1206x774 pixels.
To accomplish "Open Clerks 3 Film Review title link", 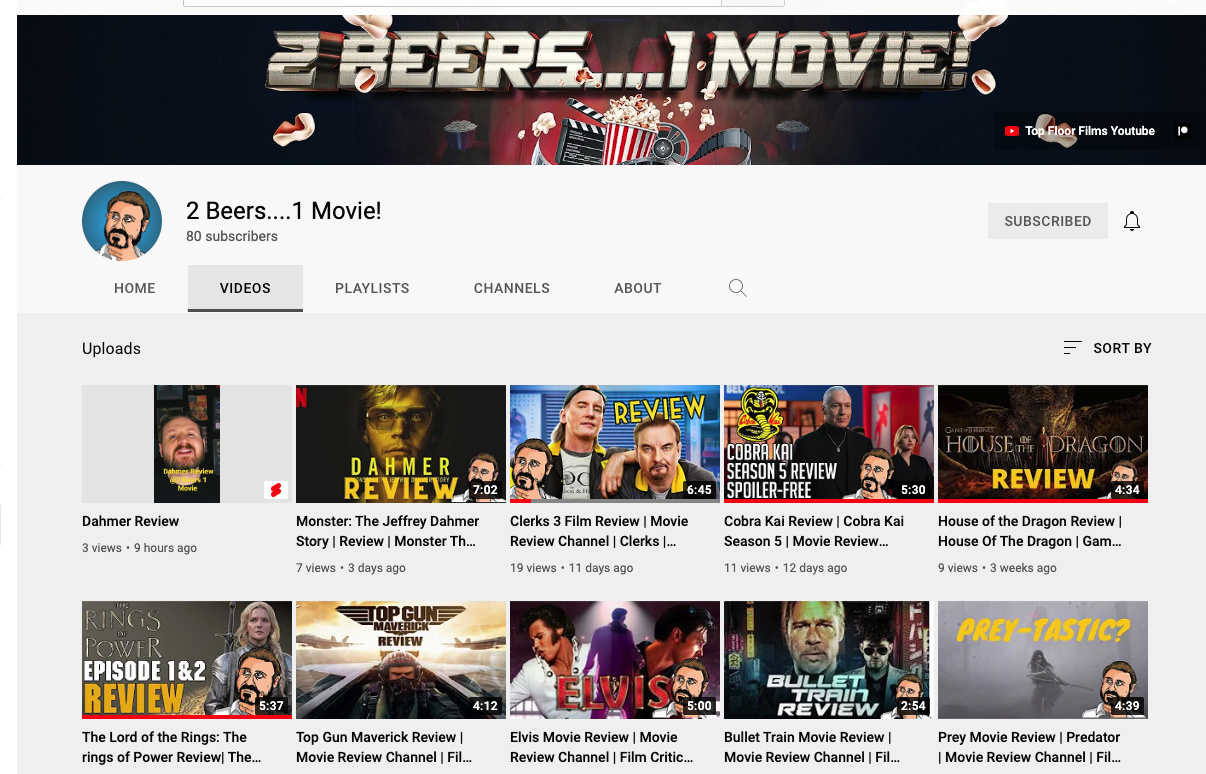I will [599, 531].
